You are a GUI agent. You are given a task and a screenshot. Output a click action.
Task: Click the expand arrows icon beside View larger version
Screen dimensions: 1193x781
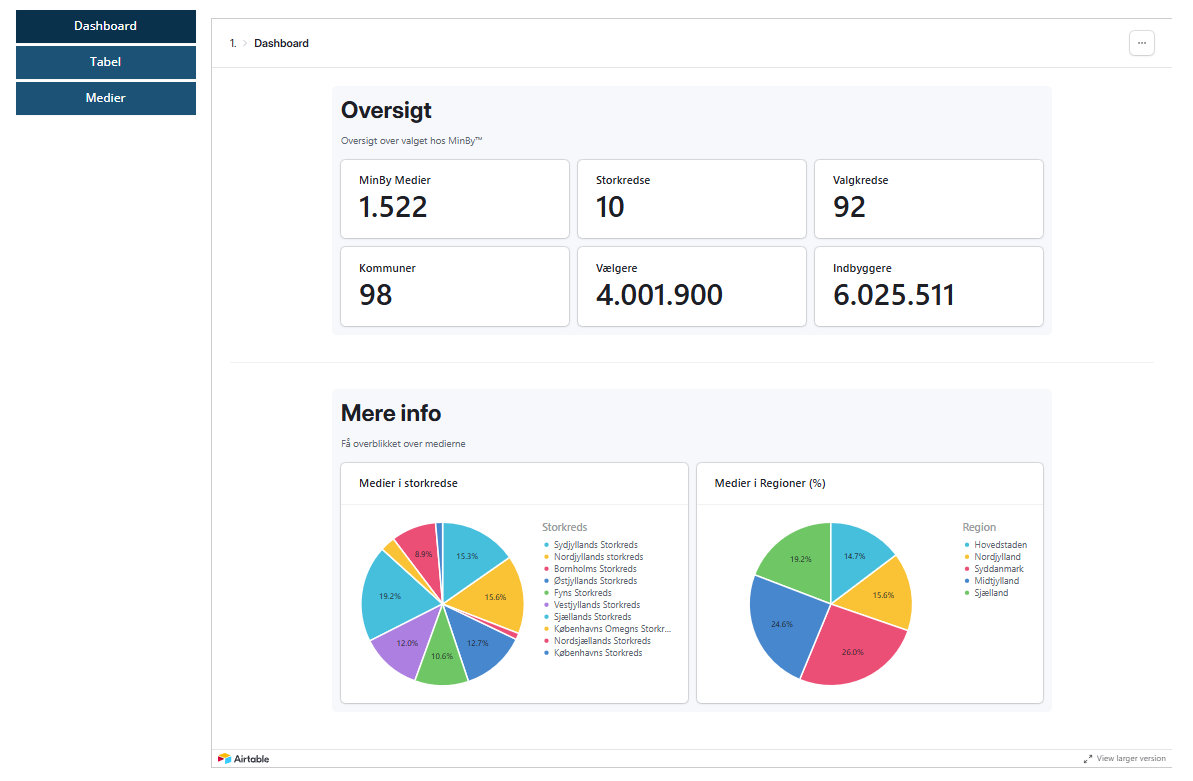[x=1087, y=759]
